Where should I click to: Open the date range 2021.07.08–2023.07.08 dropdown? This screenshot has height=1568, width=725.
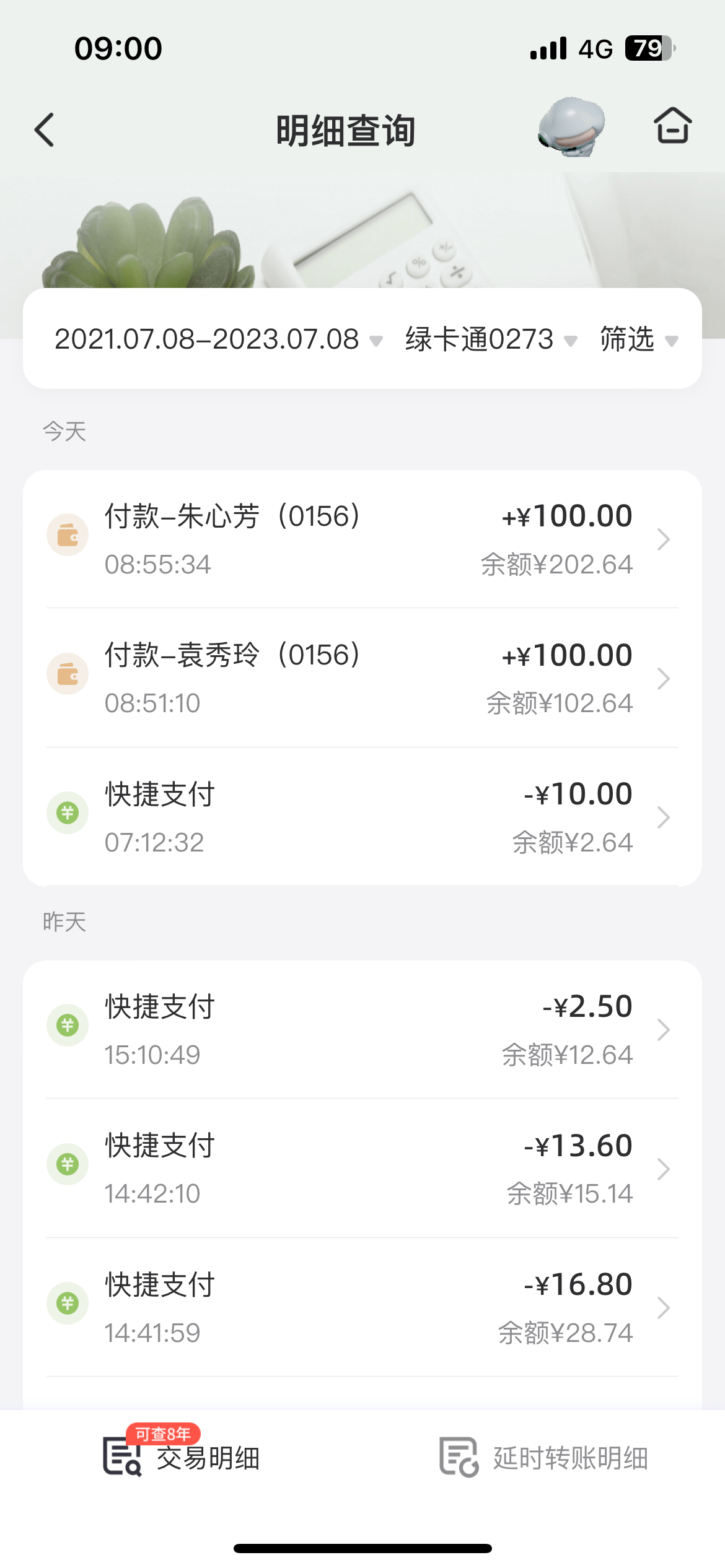tap(218, 339)
